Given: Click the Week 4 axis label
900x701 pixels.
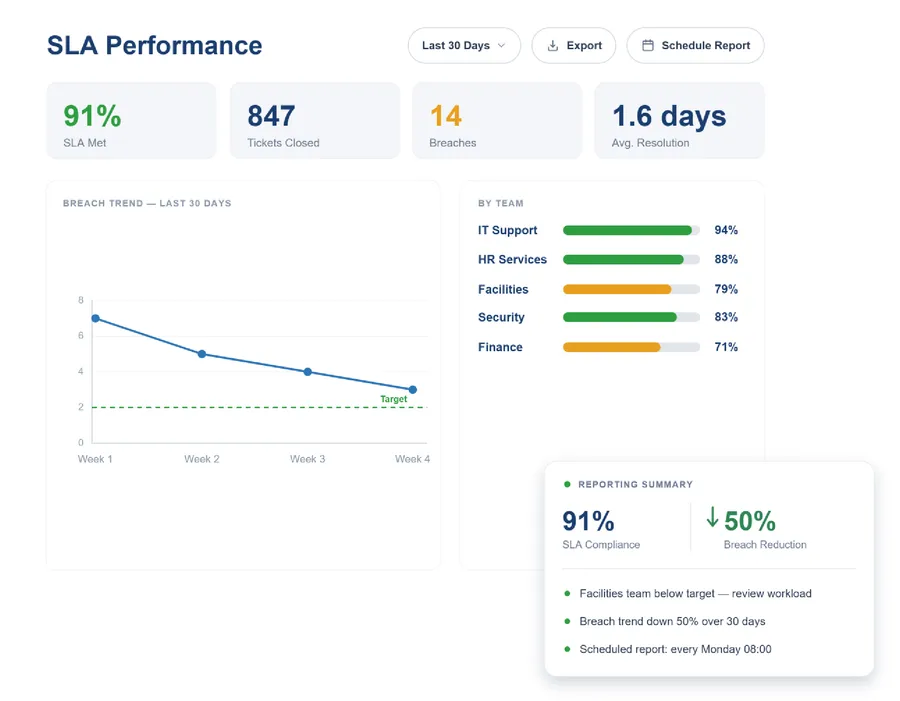Looking at the screenshot, I should [x=412, y=459].
